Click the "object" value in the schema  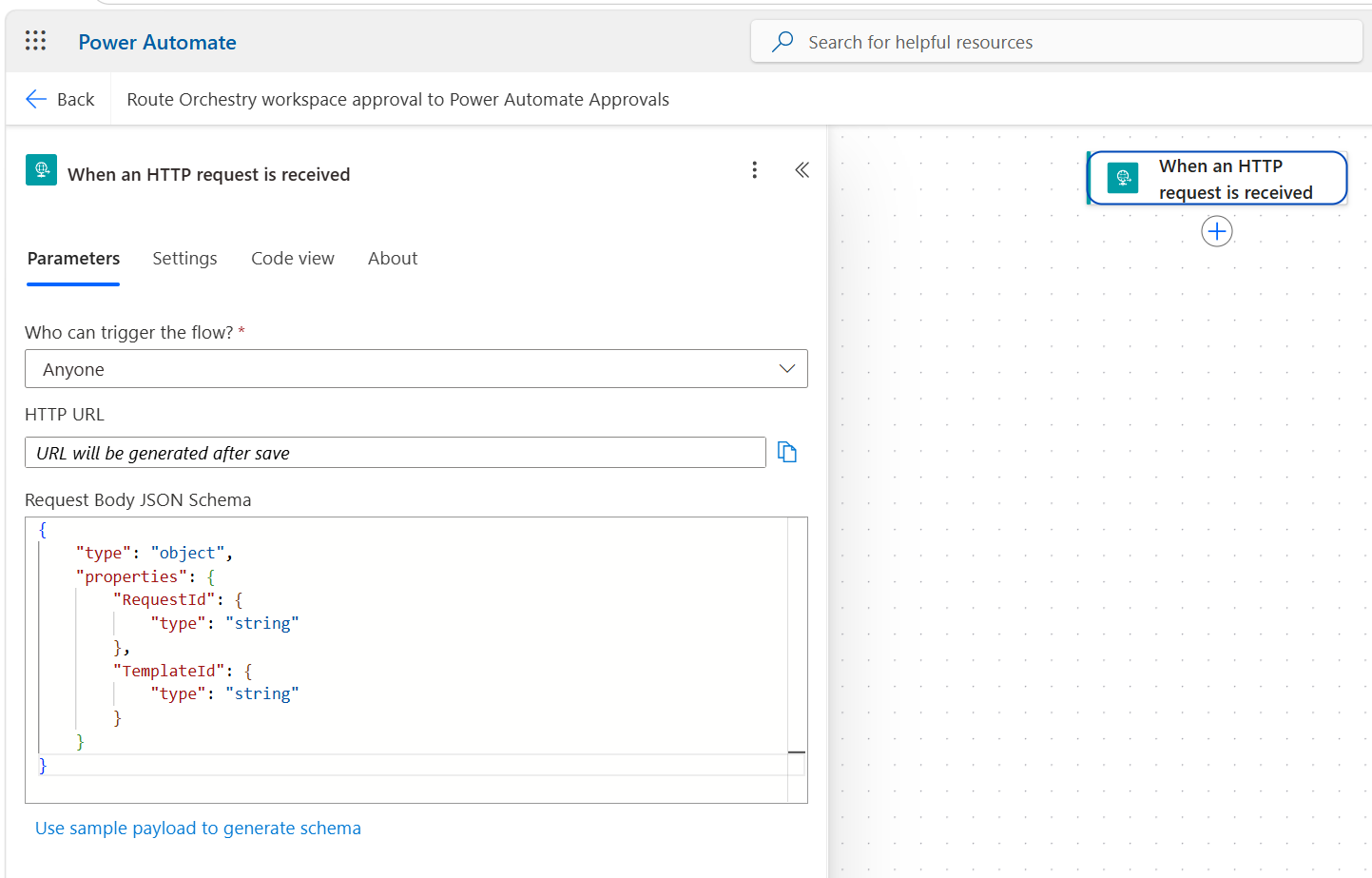[187, 554]
